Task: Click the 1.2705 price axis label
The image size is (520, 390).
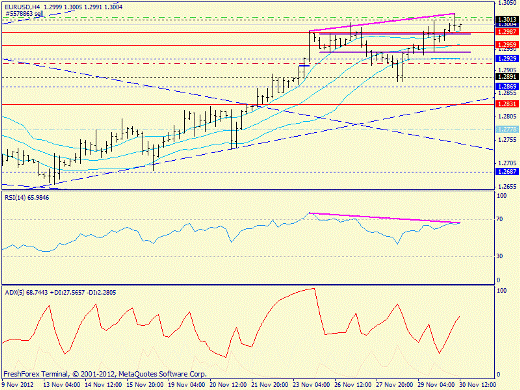Action: pos(507,163)
